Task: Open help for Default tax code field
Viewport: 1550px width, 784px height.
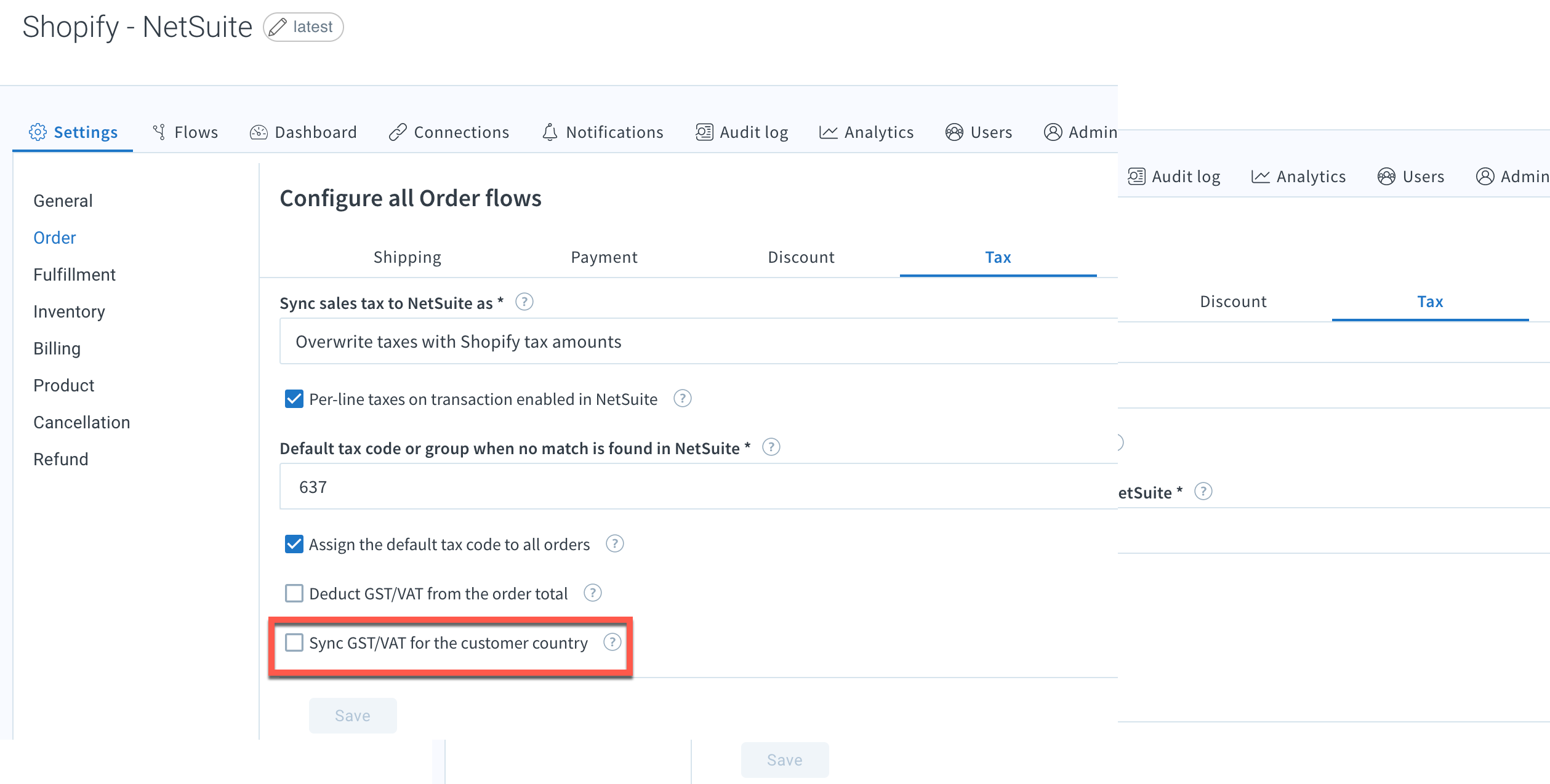Action: [771, 447]
